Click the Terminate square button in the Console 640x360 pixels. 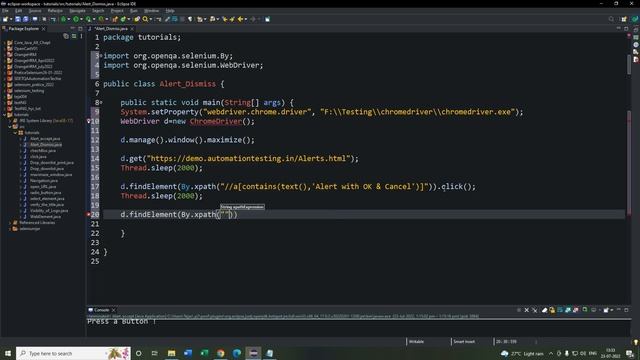(x=519, y=310)
